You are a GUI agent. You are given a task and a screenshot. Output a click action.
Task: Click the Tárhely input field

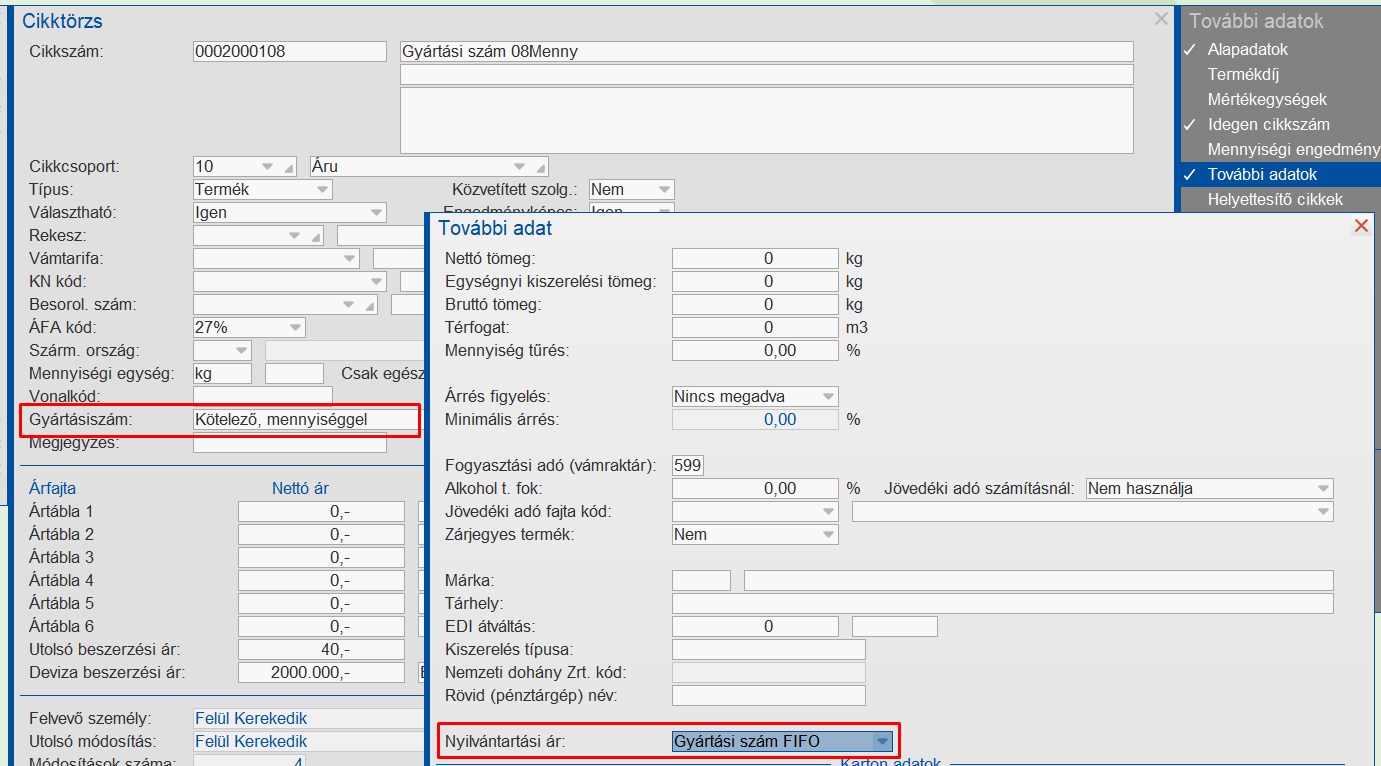point(1003,604)
